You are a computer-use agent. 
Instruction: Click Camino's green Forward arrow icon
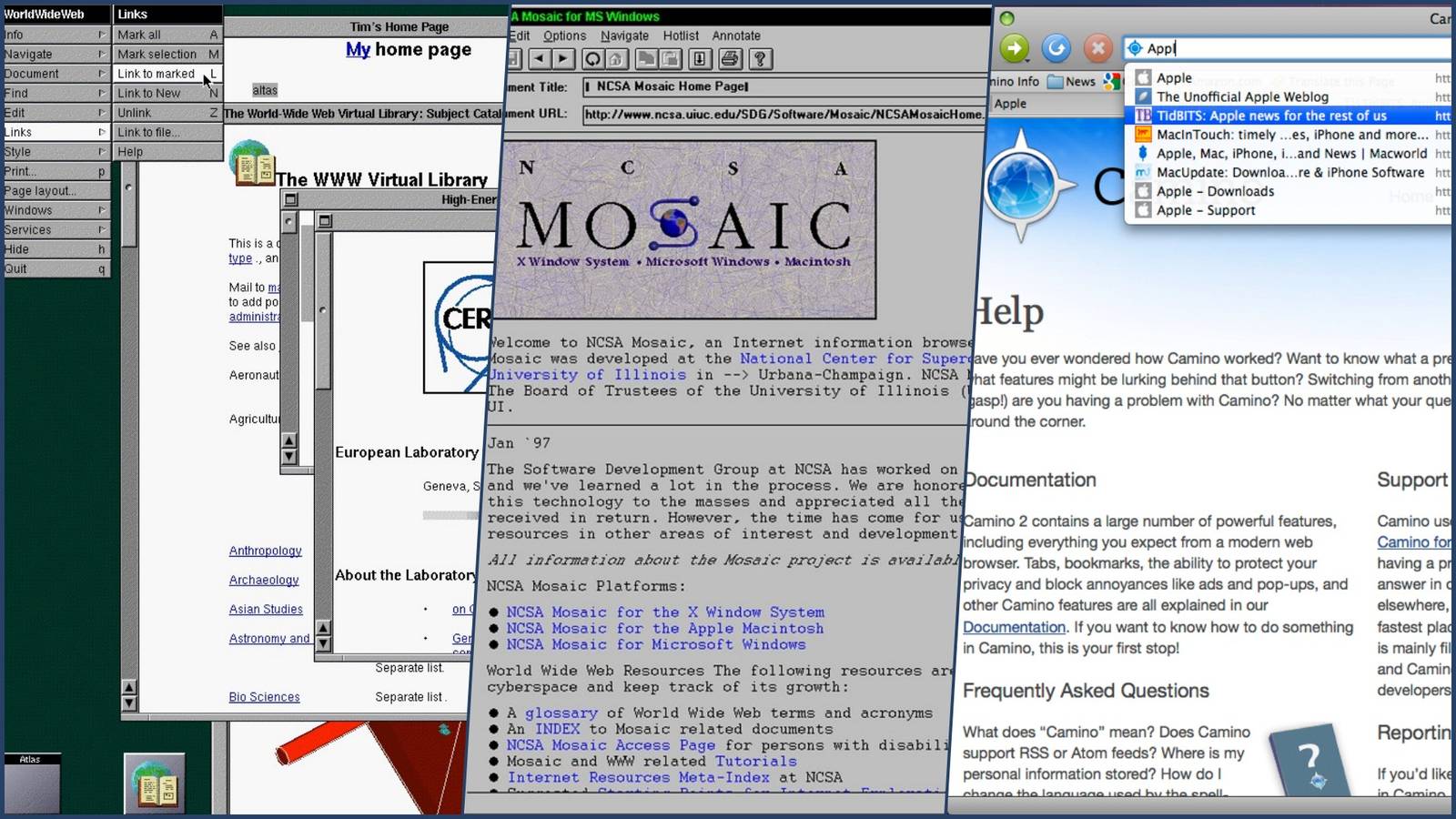tap(1013, 48)
